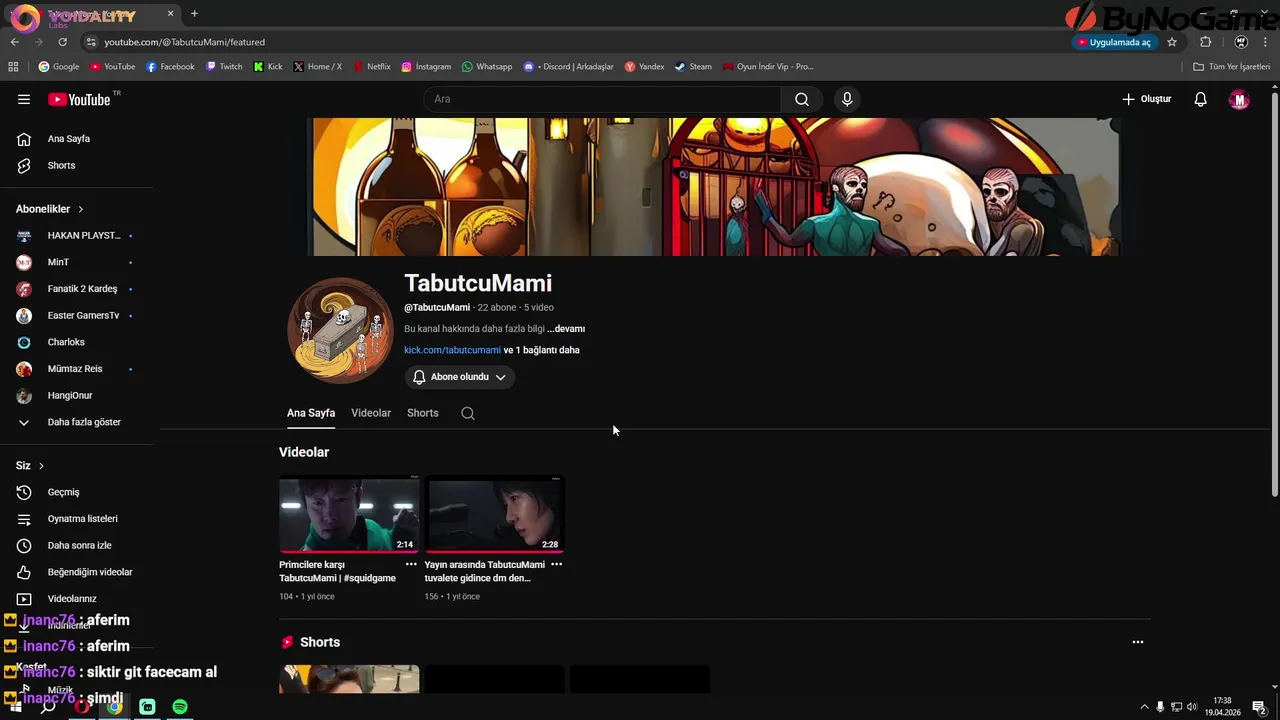This screenshot has height=720, width=1280.
Task: Open the HAKAN PLAYST... subscription
Action: pos(77,236)
